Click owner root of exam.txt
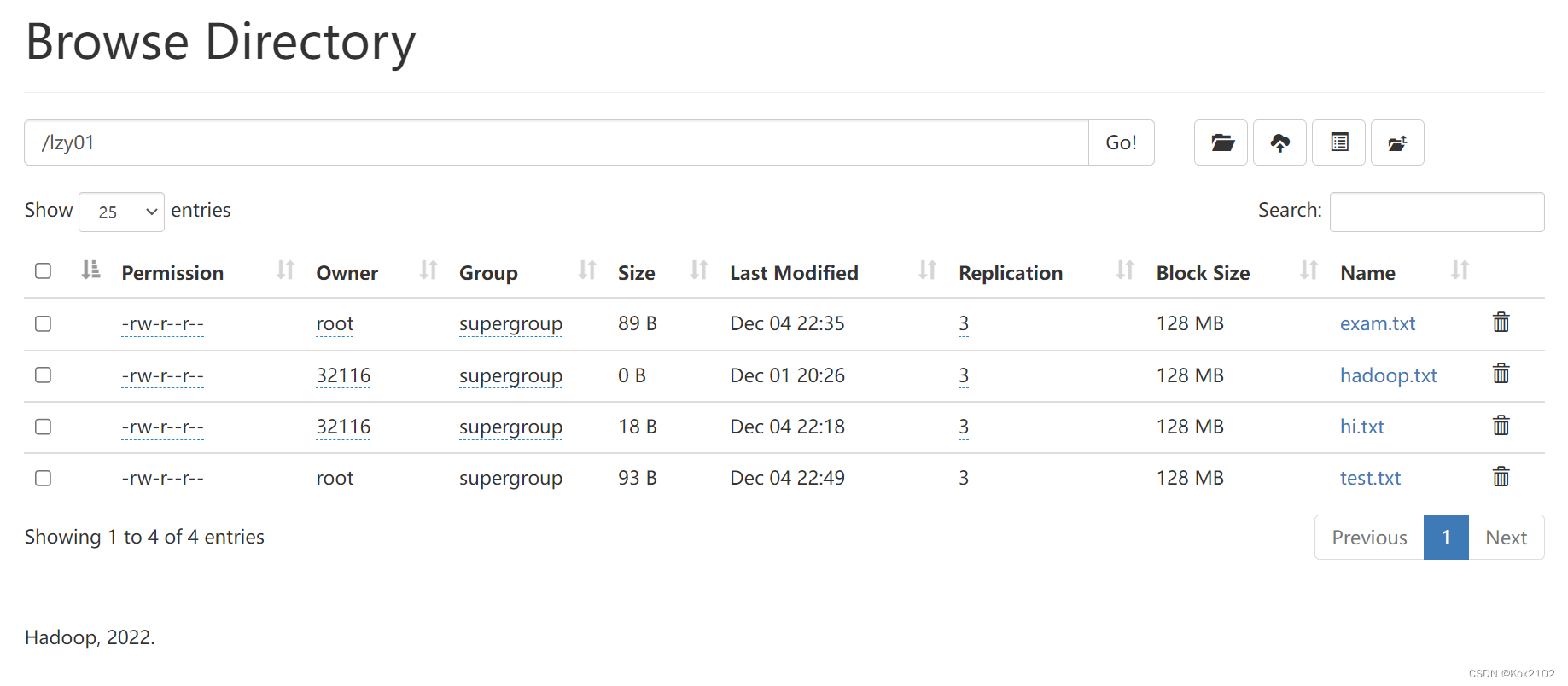The image size is (1568, 686). (x=335, y=324)
